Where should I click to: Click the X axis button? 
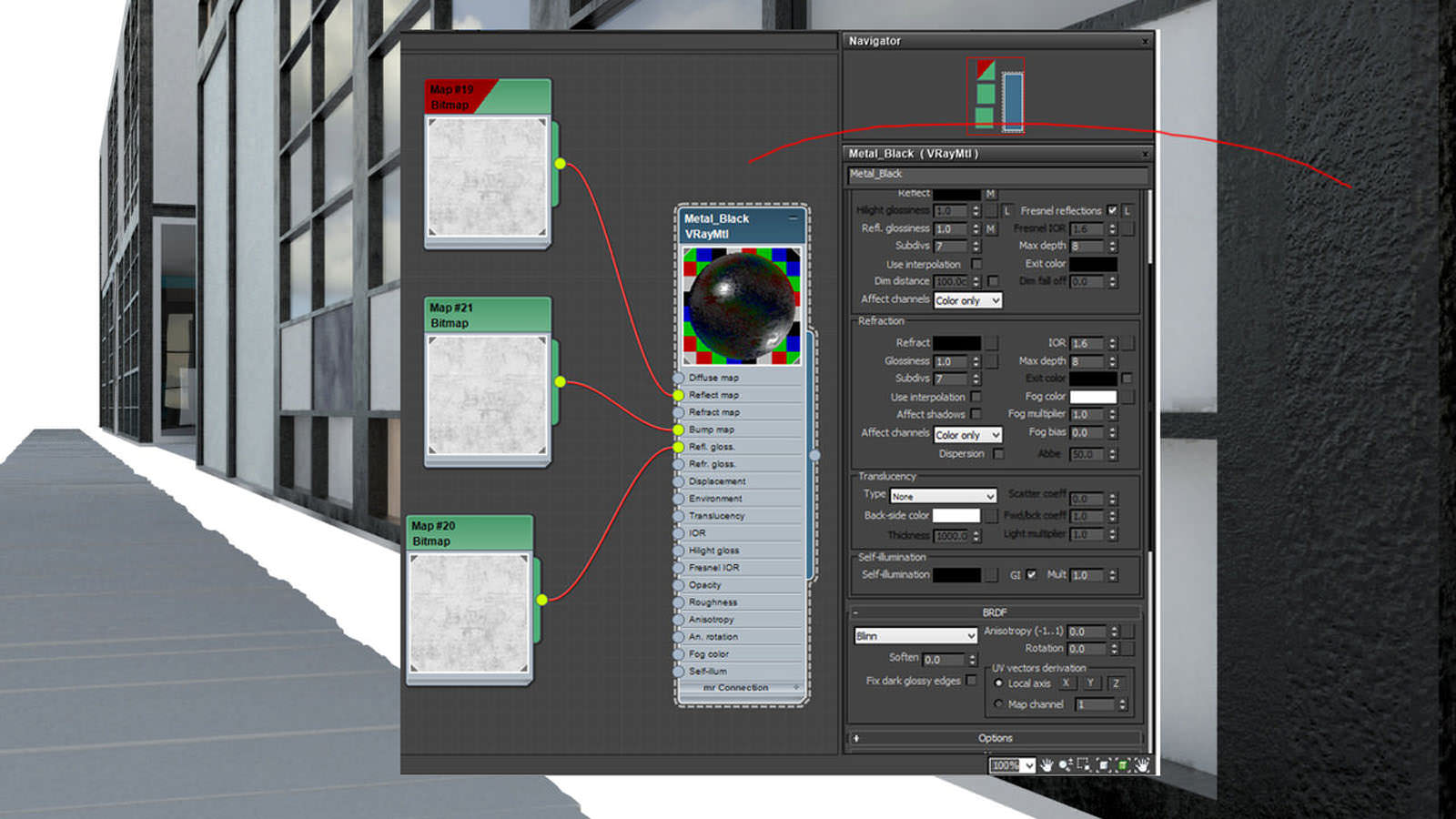click(x=1066, y=682)
